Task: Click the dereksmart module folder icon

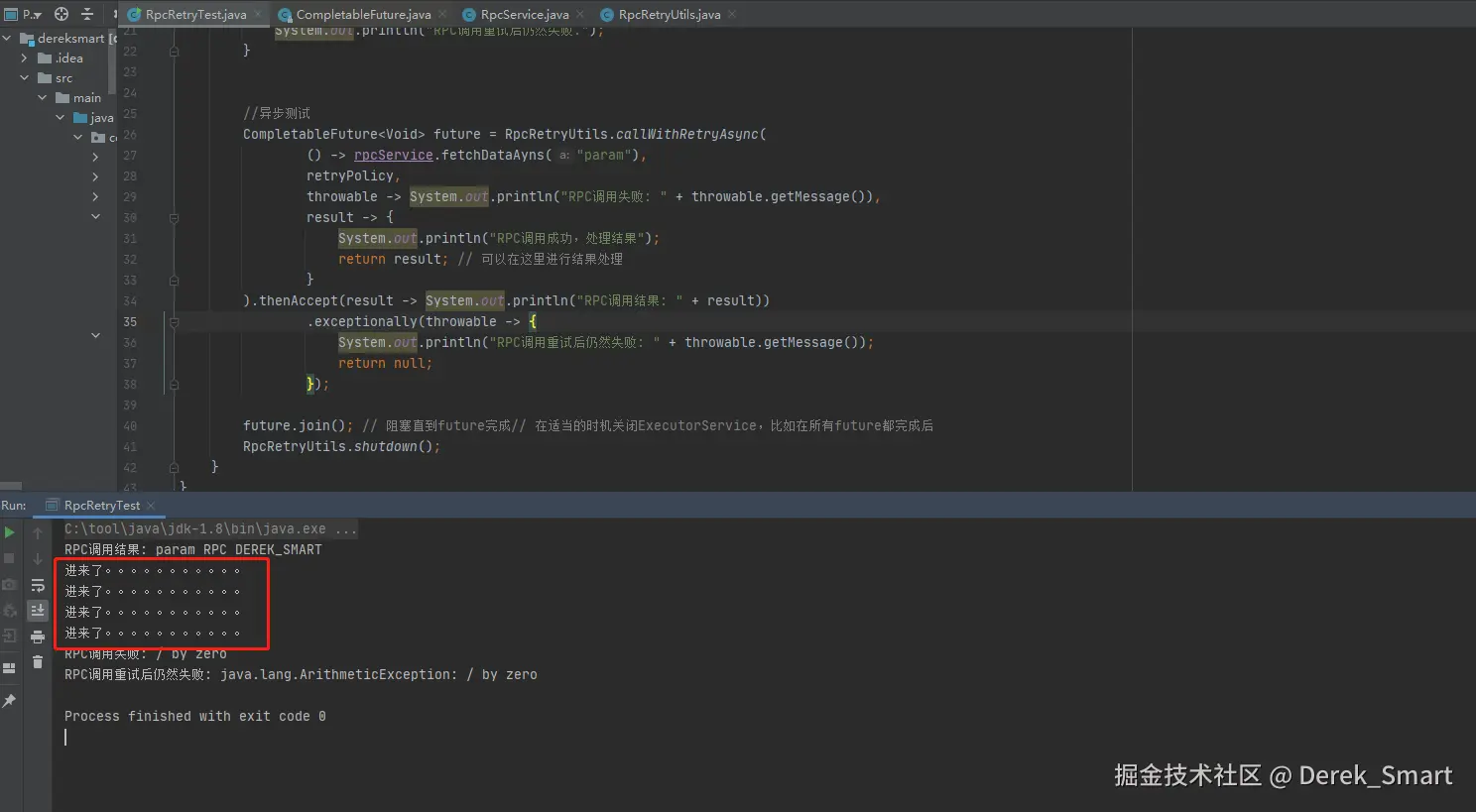Action: 27,39
